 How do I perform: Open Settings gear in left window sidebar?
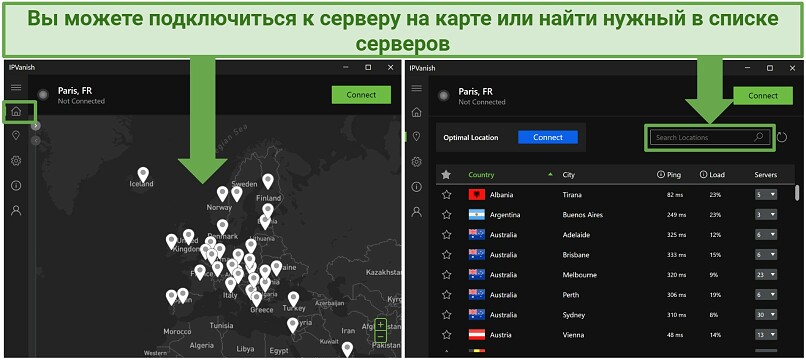pyautogui.click(x=16, y=161)
